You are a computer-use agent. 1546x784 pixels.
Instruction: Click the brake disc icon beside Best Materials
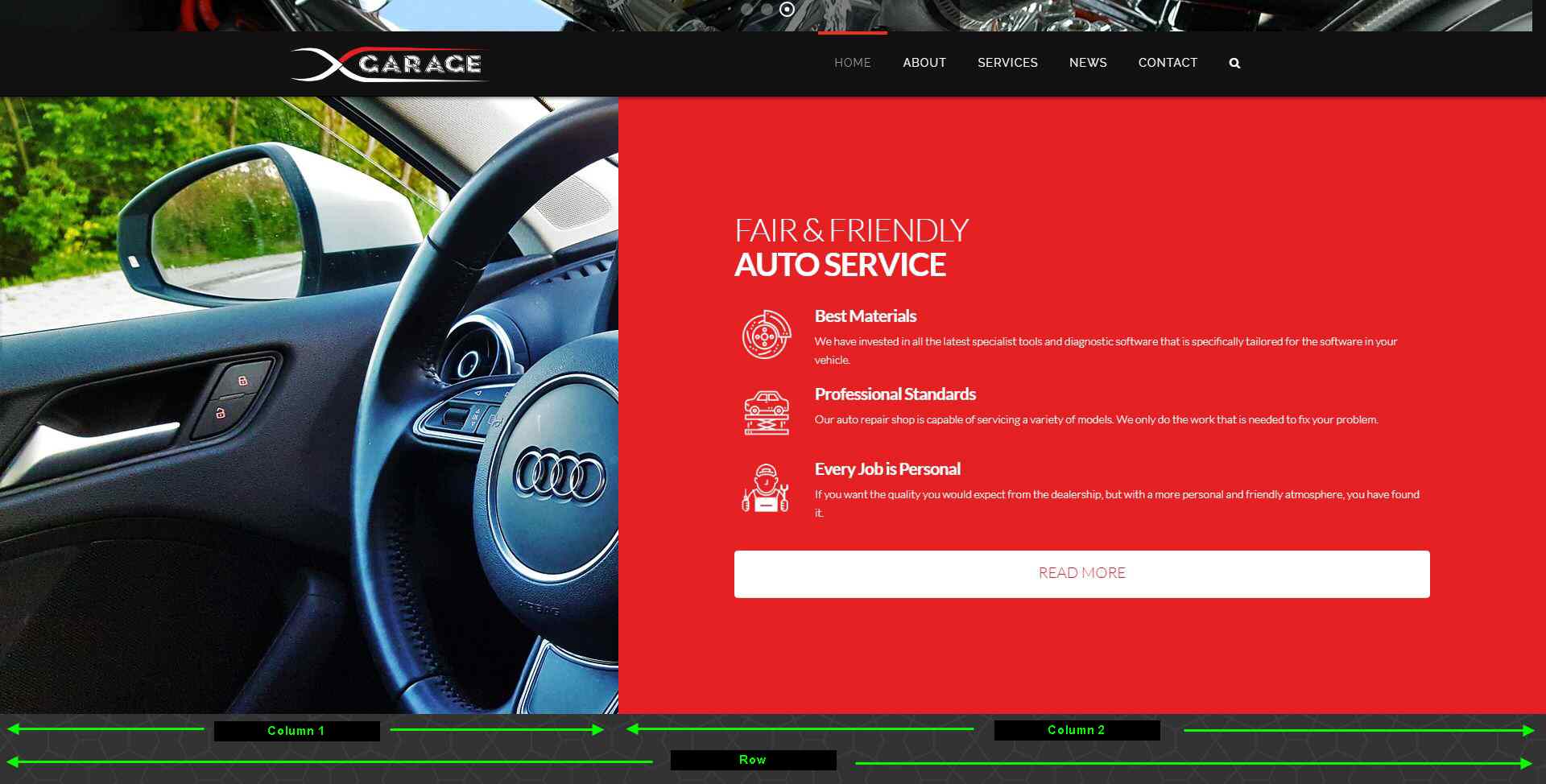coord(766,334)
